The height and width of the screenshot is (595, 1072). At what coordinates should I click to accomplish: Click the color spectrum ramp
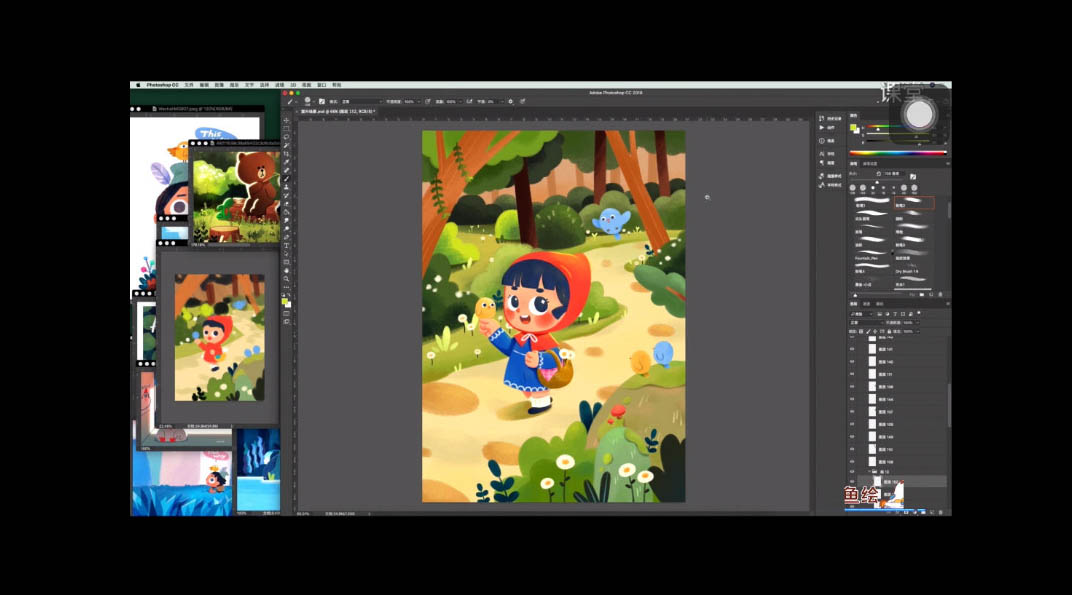[x=898, y=153]
